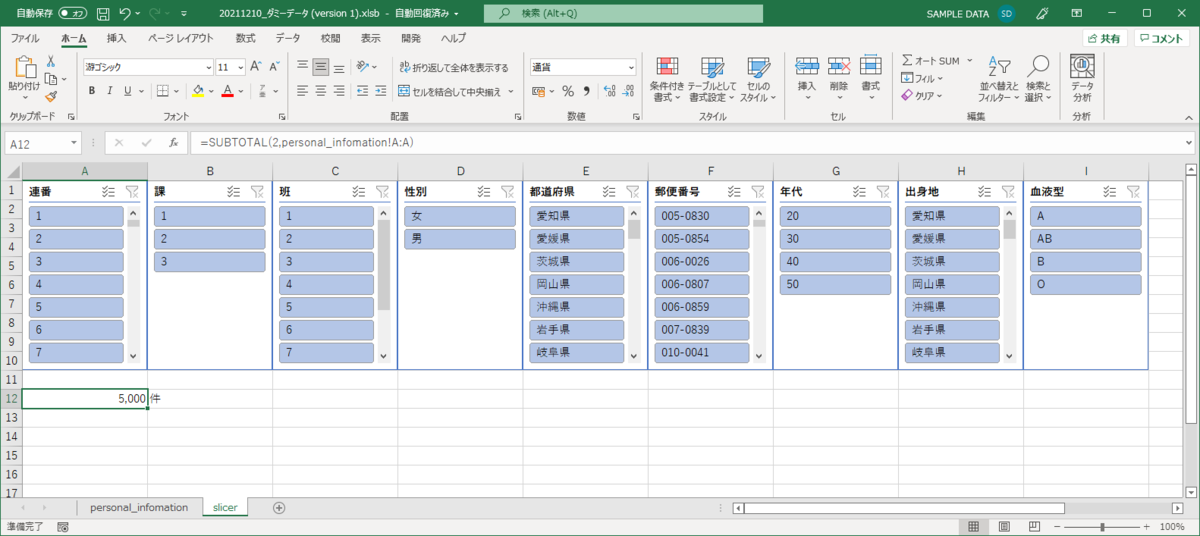Click the Delete cells (削除) icon
1200x536 pixels.
(839, 67)
